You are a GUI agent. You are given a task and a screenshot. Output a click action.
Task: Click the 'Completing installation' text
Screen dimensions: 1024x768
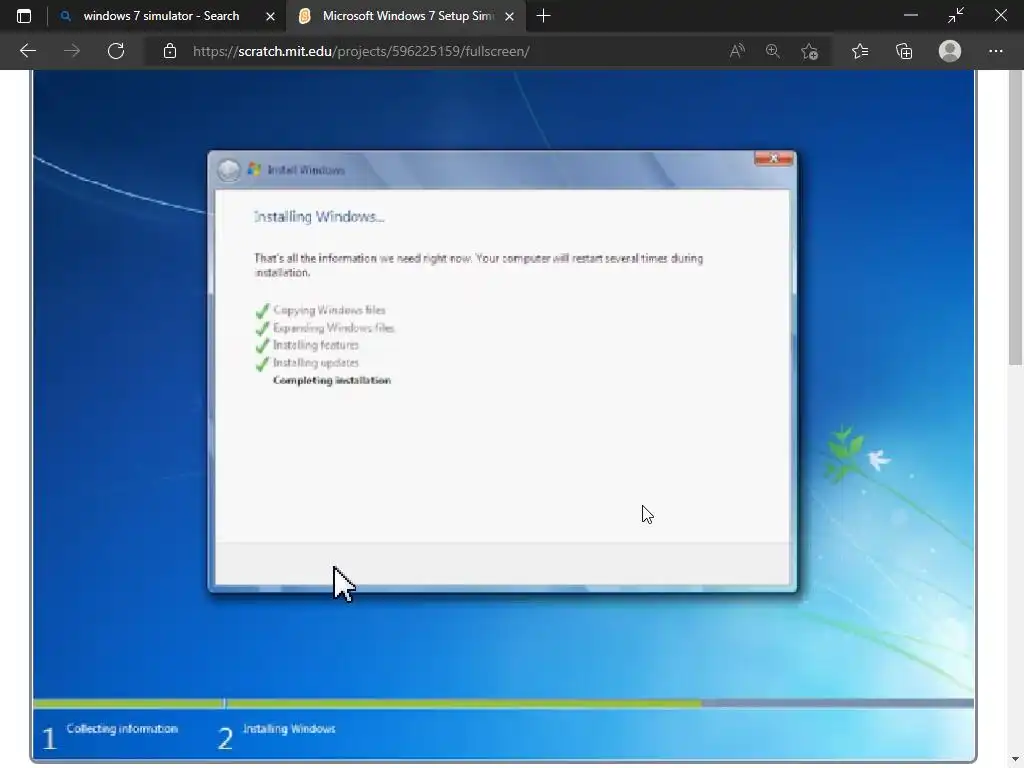[x=332, y=380]
